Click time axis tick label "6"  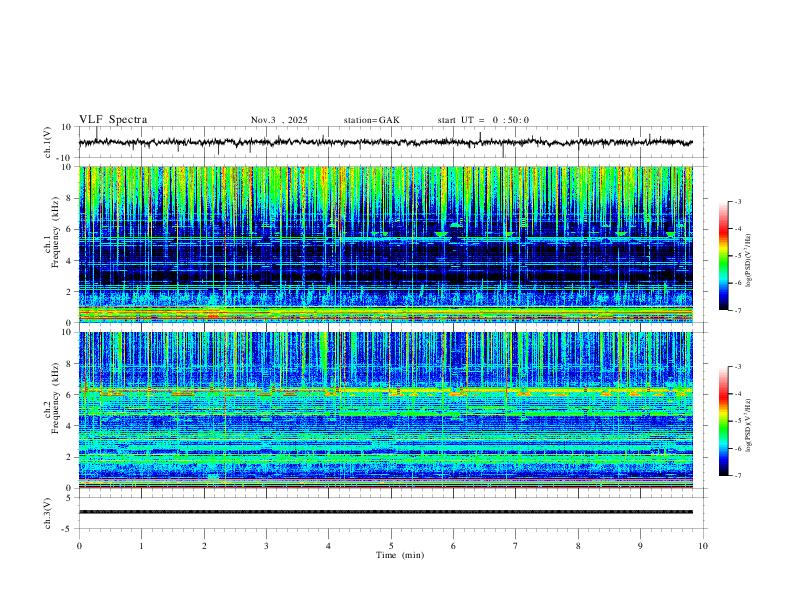453,546
